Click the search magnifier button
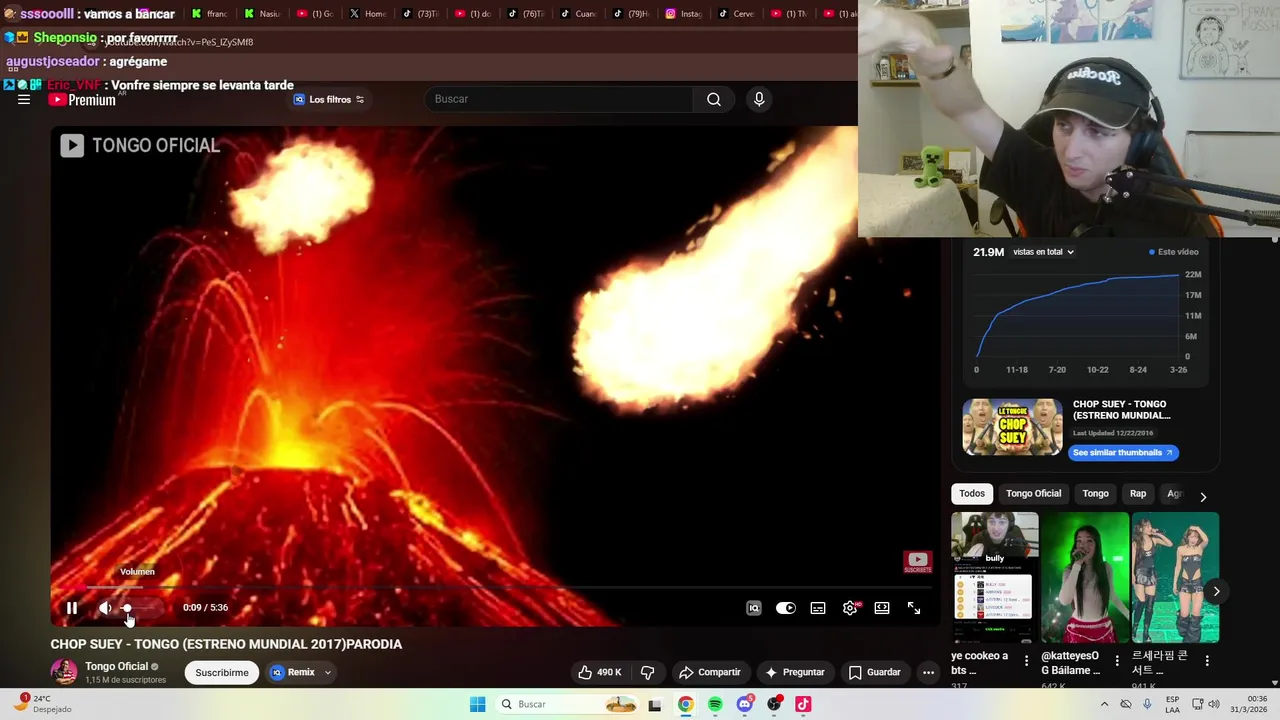Image resolution: width=1280 pixels, height=720 pixels. 714,99
